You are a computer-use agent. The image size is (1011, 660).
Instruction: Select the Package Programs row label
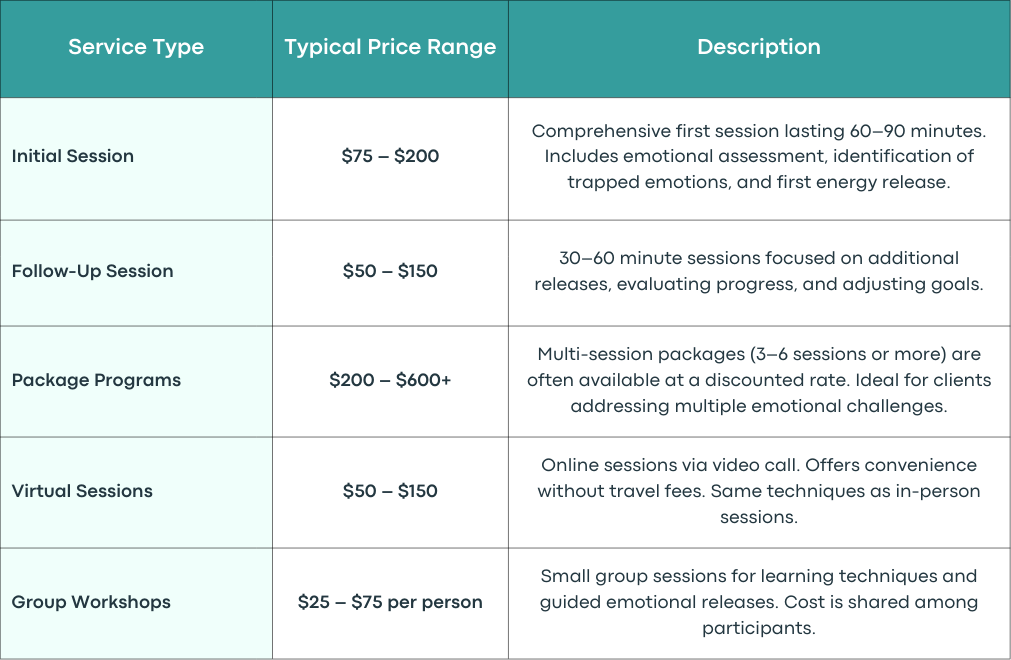point(96,380)
